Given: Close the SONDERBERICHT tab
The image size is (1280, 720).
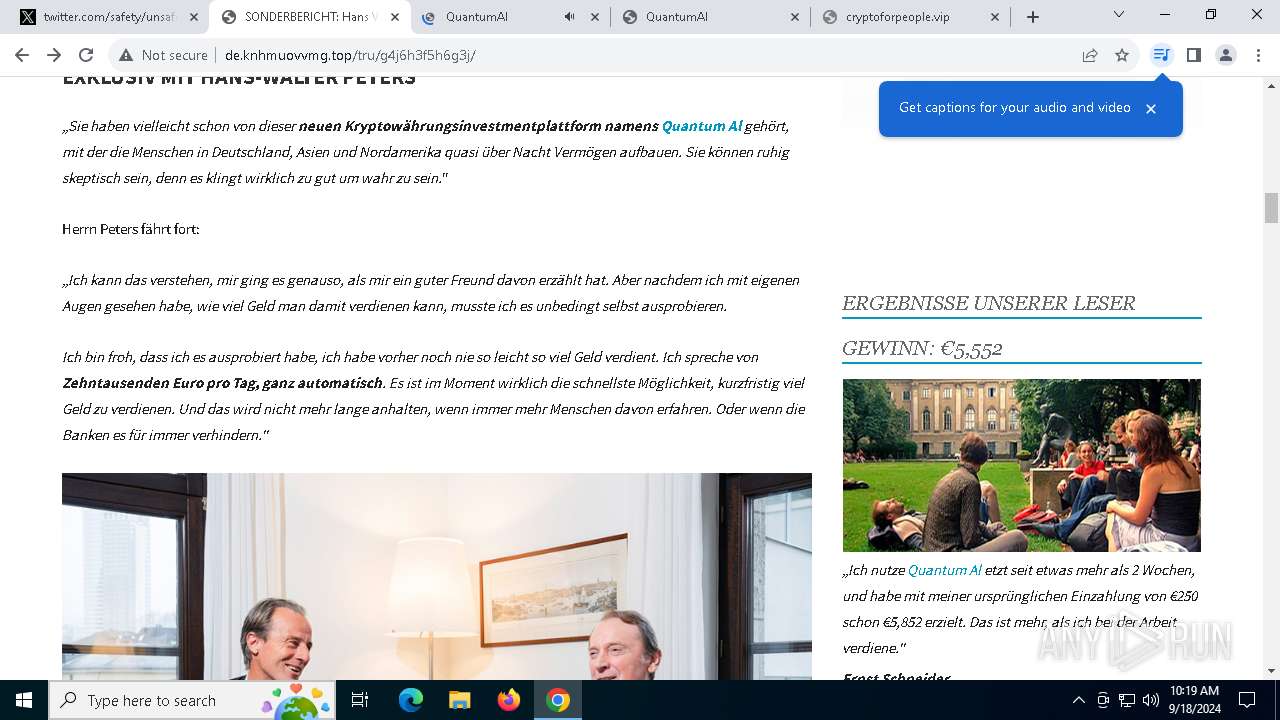Looking at the screenshot, I should 394,17.
